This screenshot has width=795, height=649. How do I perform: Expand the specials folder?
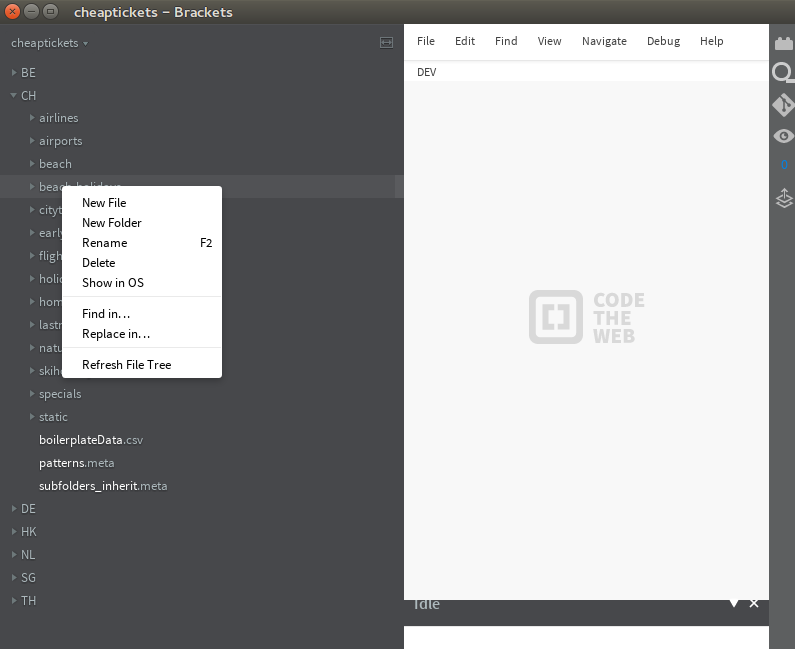32,393
